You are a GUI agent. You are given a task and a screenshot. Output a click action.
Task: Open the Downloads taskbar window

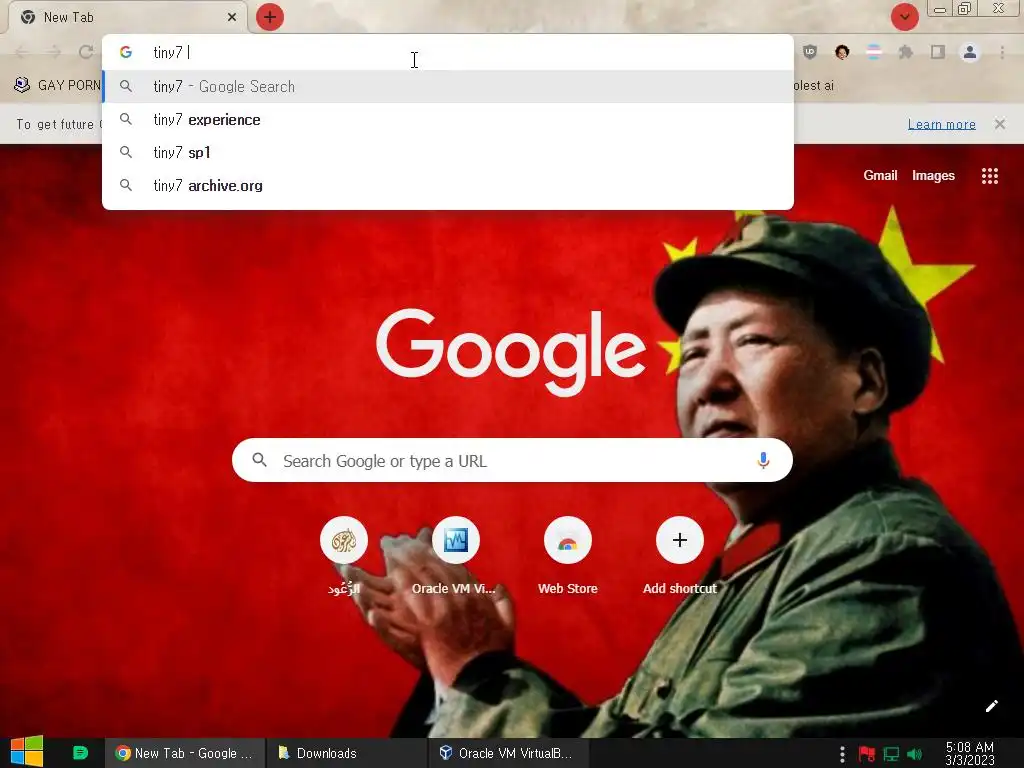[346, 753]
